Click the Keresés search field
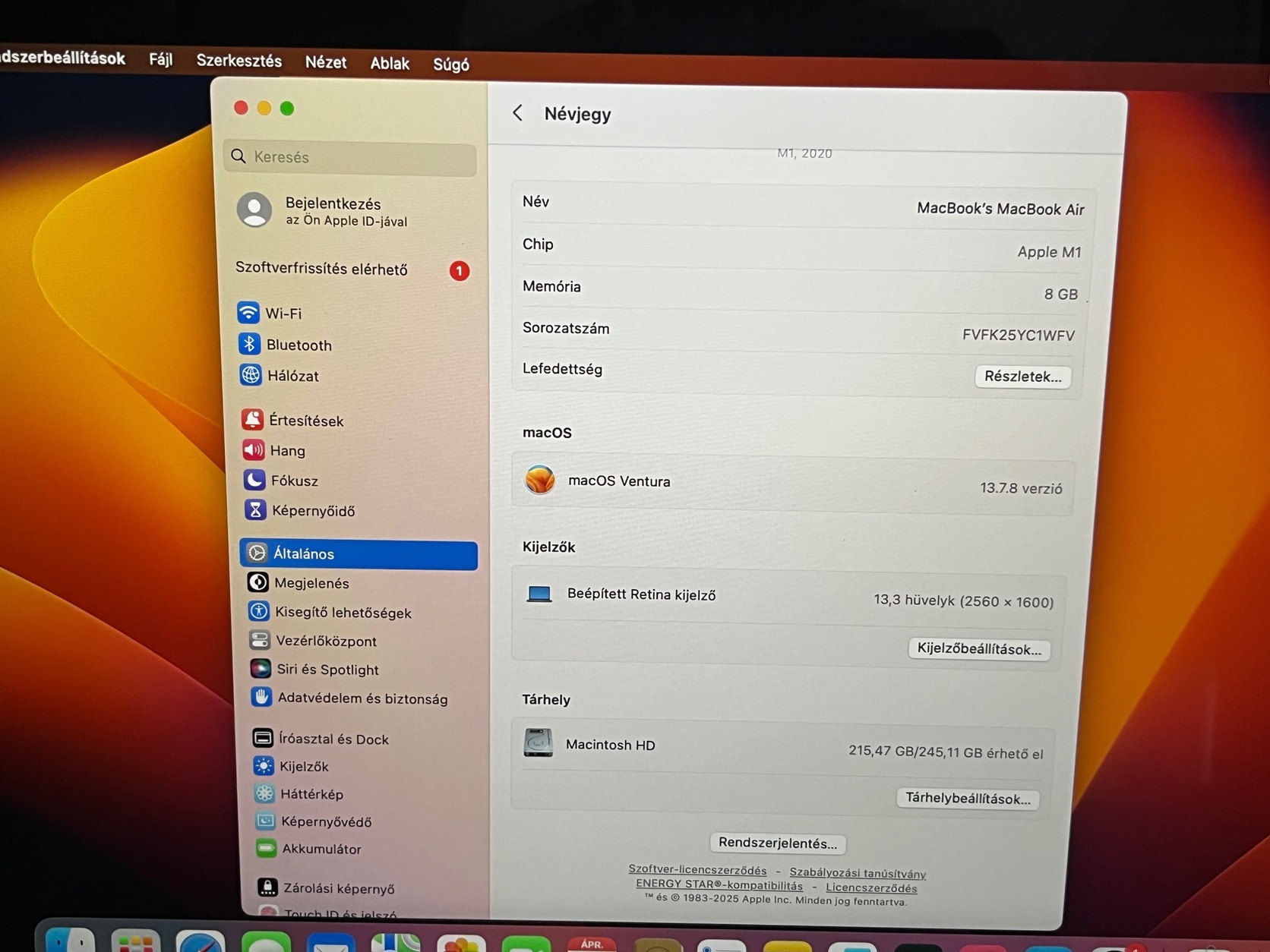The height and width of the screenshot is (952, 1270). (350, 157)
